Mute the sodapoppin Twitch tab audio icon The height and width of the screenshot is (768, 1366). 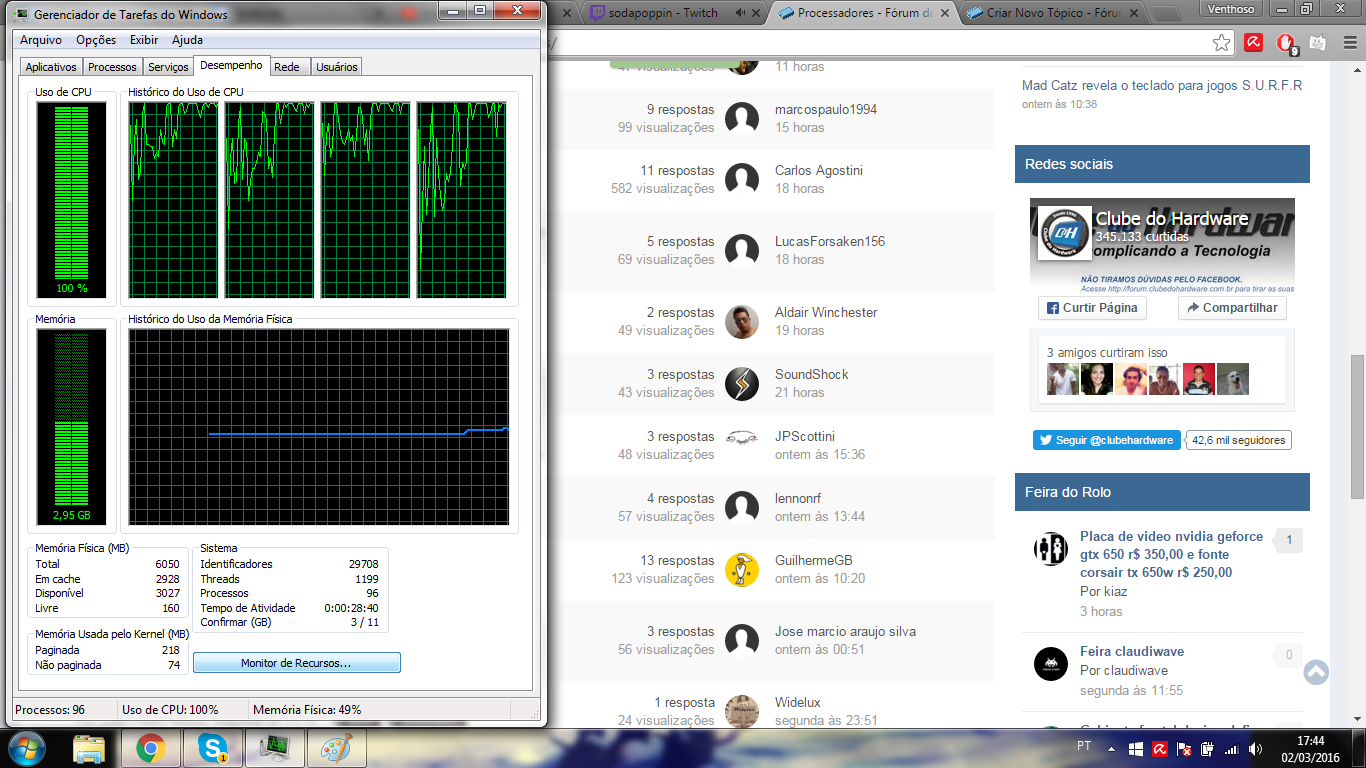pyautogui.click(x=740, y=13)
